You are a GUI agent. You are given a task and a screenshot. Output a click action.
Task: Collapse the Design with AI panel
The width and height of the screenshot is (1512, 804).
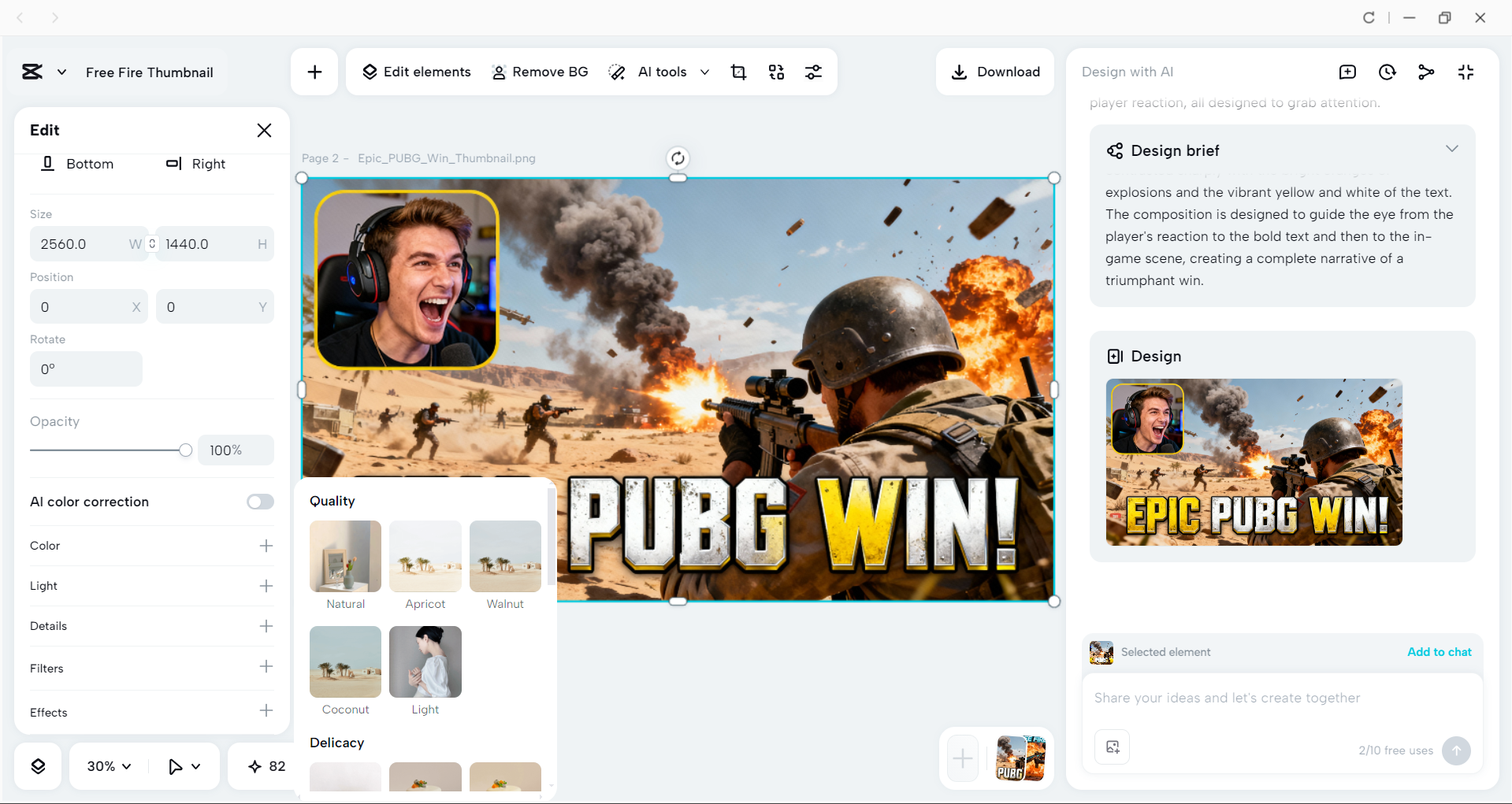[1466, 72]
